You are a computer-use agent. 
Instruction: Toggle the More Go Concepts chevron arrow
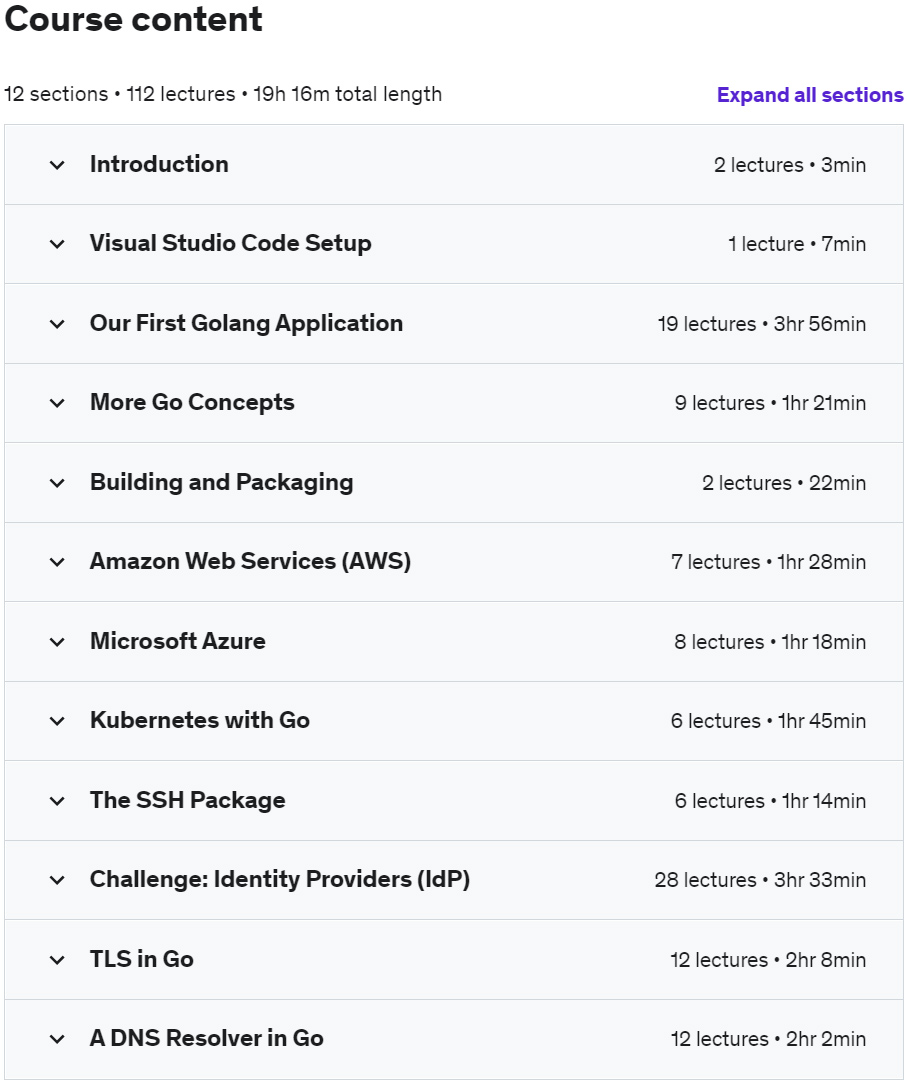pyautogui.click(x=57, y=403)
